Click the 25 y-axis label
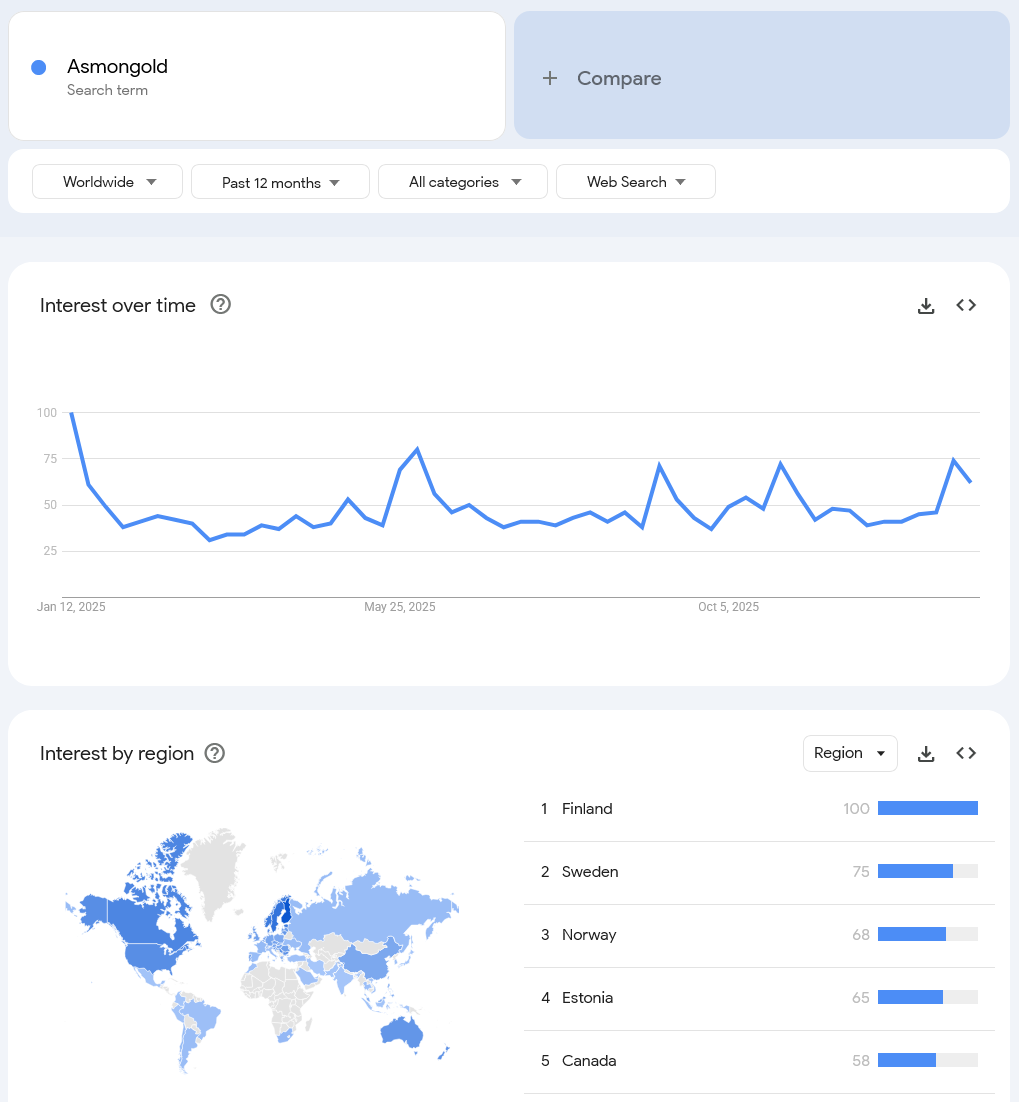The image size is (1019, 1102). pos(50,551)
